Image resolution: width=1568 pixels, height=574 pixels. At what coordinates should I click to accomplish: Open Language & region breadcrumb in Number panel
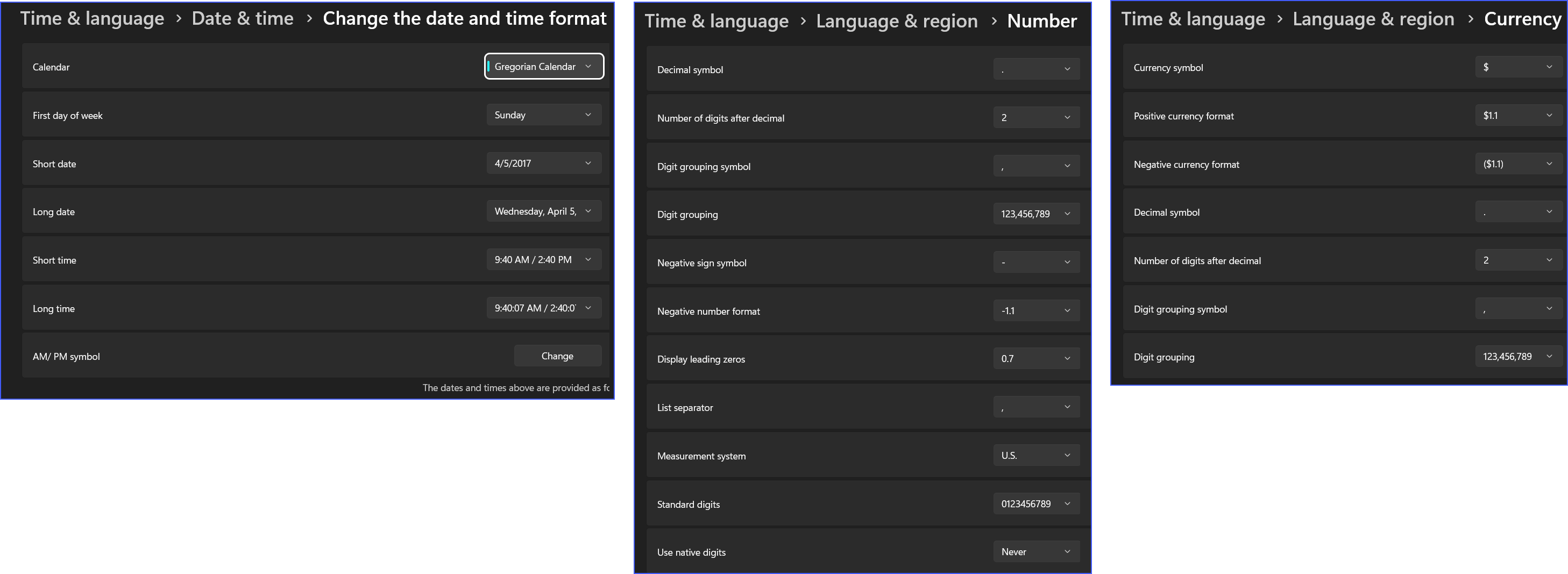[x=897, y=22]
